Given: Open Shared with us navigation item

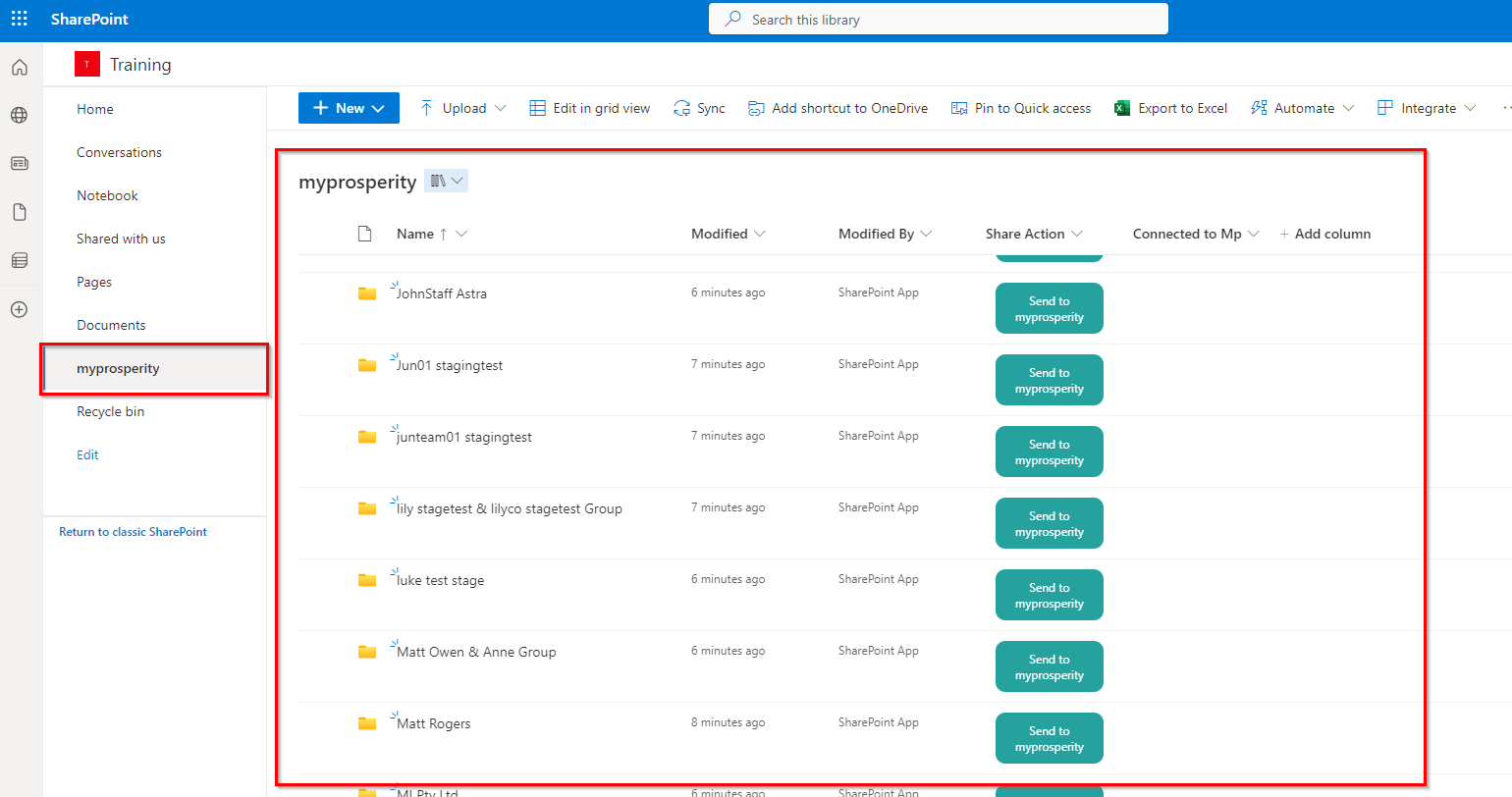Looking at the screenshot, I should pyautogui.click(x=121, y=239).
